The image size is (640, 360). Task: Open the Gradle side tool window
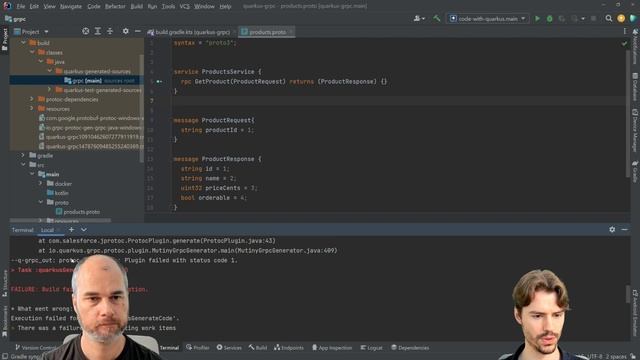tap(635, 171)
